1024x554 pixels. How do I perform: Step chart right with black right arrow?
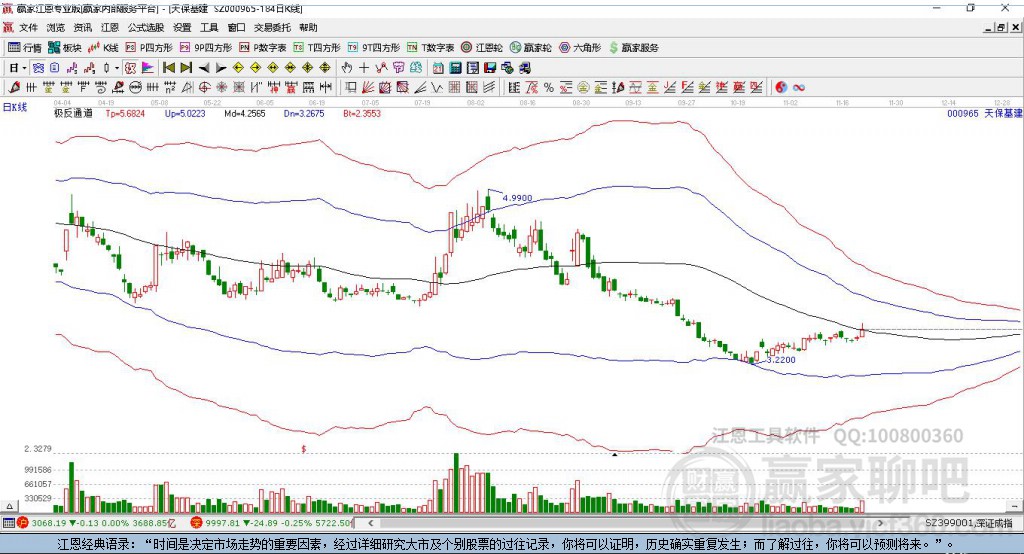(x=221, y=68)
